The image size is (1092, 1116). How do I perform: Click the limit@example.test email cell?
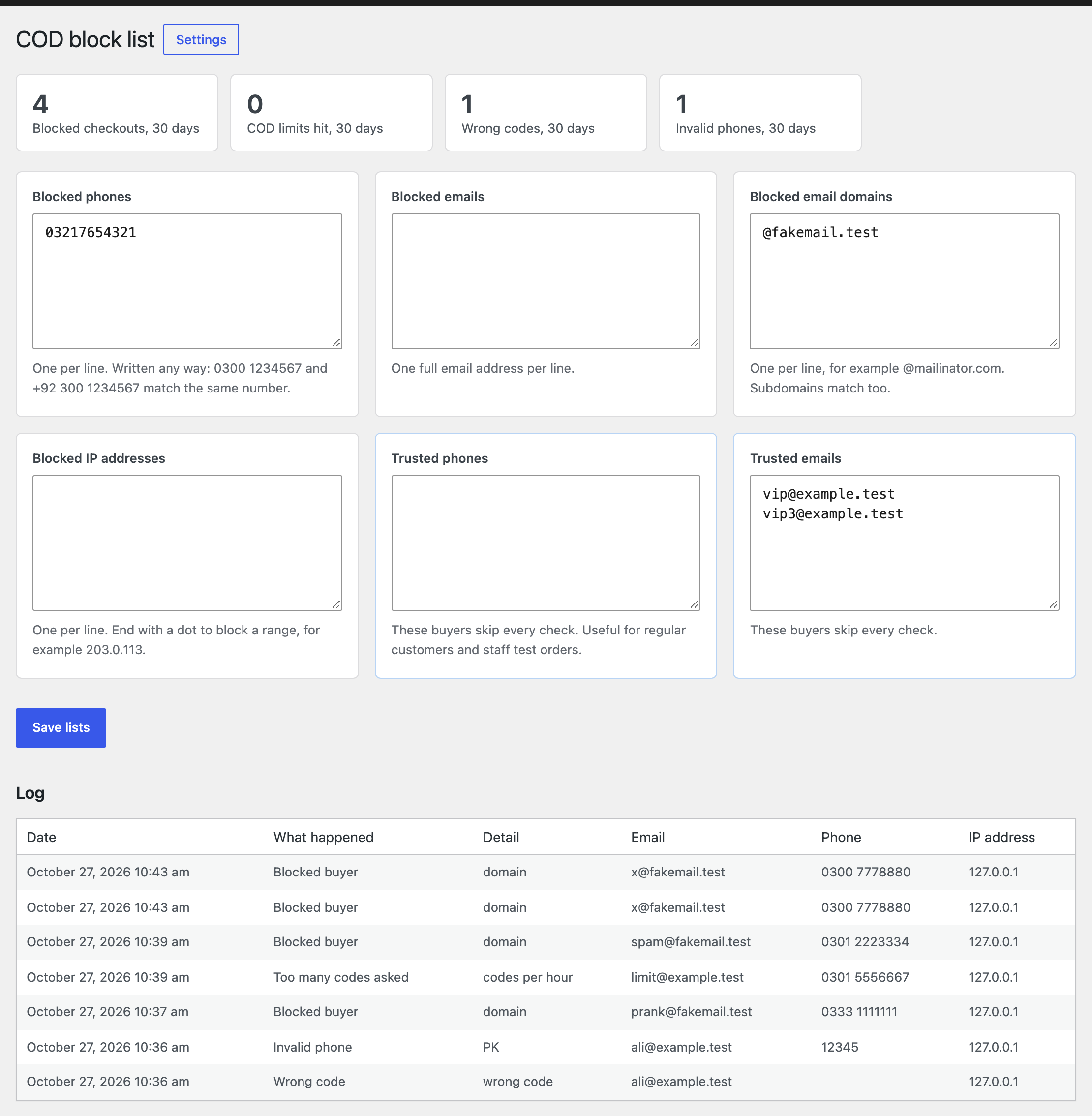coord(687,977)
